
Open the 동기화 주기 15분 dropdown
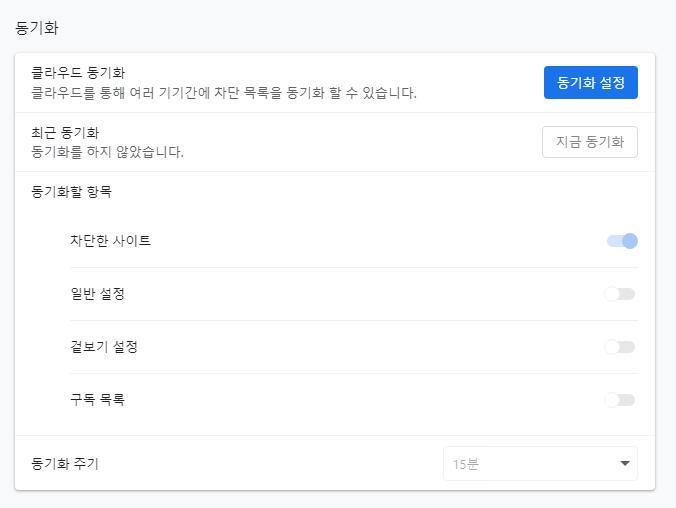540,464
